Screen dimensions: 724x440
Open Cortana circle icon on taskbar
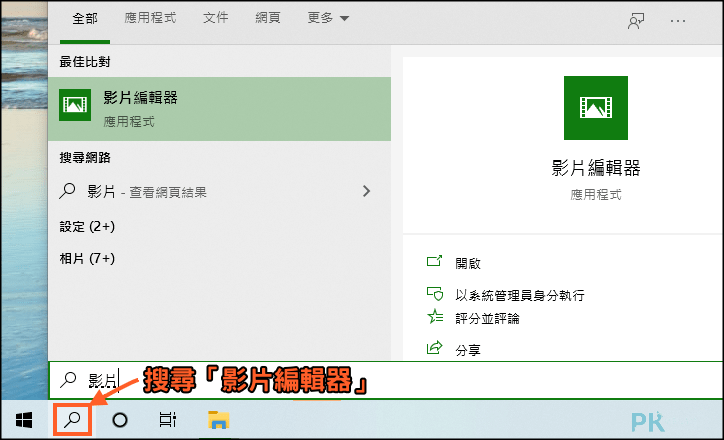pyautogui.click(x=120, y=420)
